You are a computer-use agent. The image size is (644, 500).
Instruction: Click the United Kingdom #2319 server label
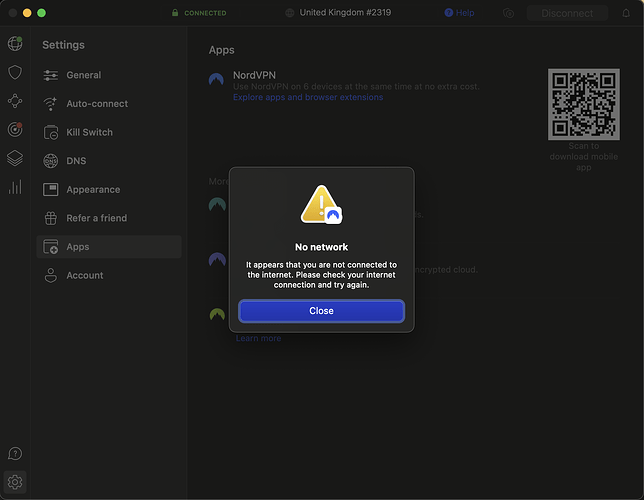[x=345, y=12]
